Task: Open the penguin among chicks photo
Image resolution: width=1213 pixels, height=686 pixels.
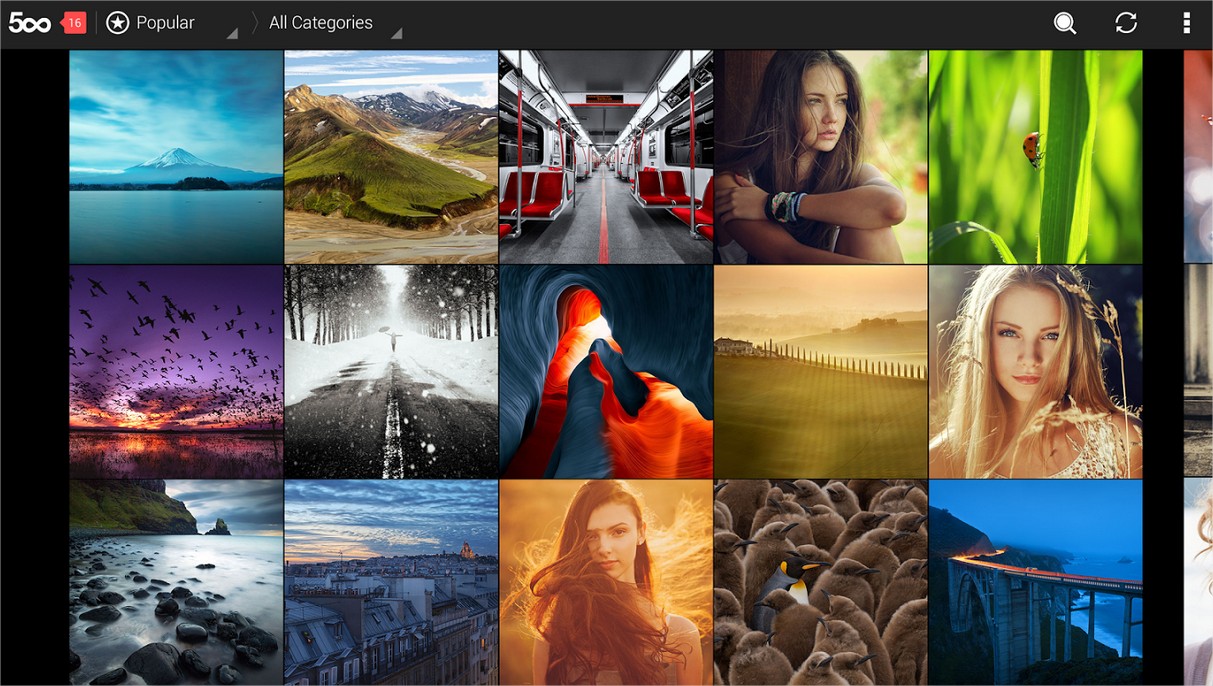Action: point(820,582)
